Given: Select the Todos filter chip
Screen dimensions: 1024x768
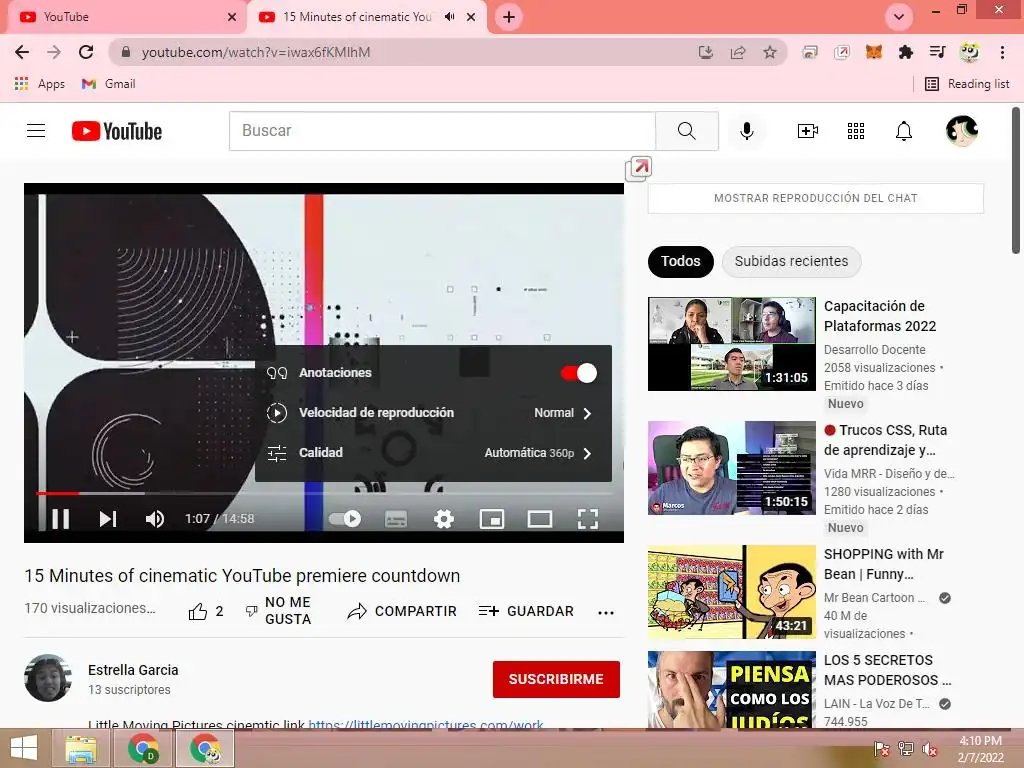Looking at the screenshot, I should tap(680, 261).
